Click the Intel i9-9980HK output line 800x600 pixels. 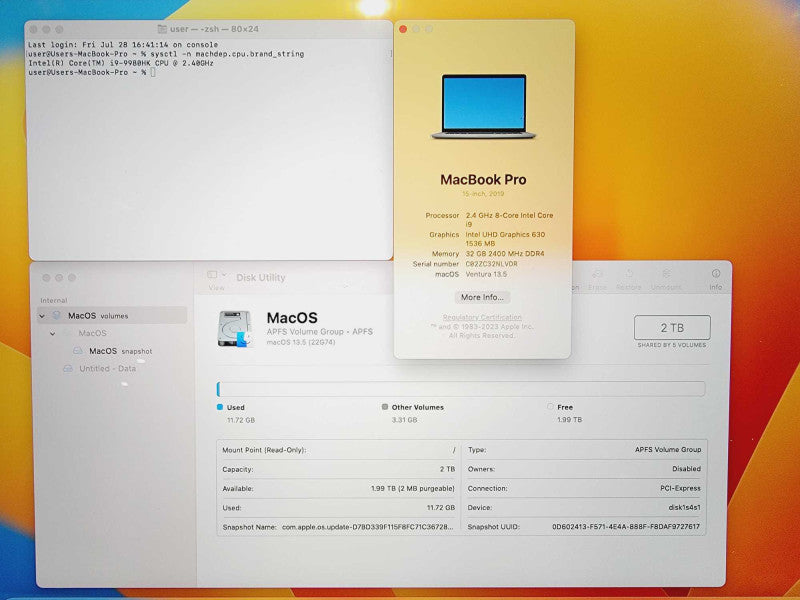[x=121, y=63]
